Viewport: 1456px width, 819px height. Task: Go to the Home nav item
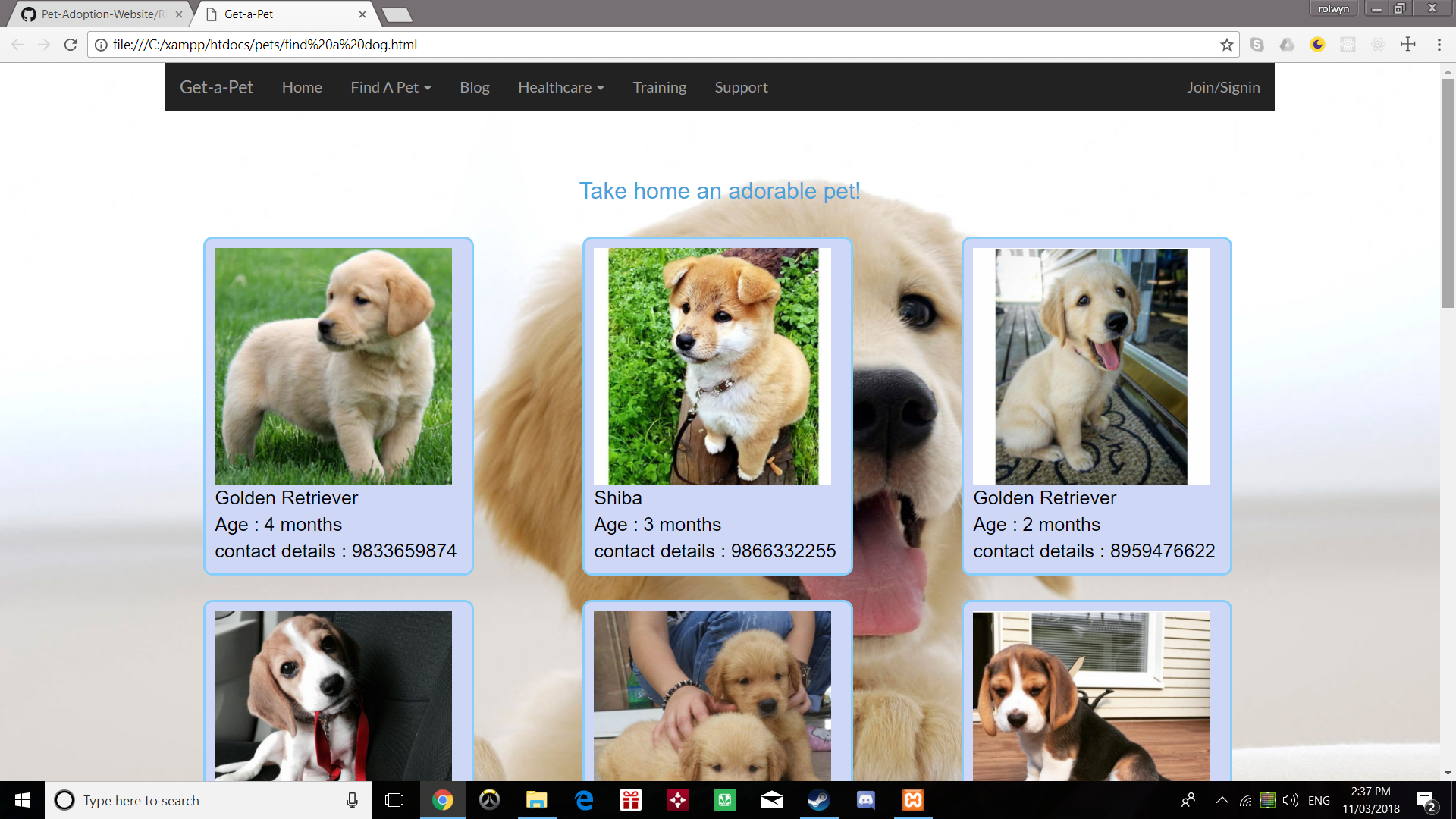pyautogui.click(x=302, y=87)
